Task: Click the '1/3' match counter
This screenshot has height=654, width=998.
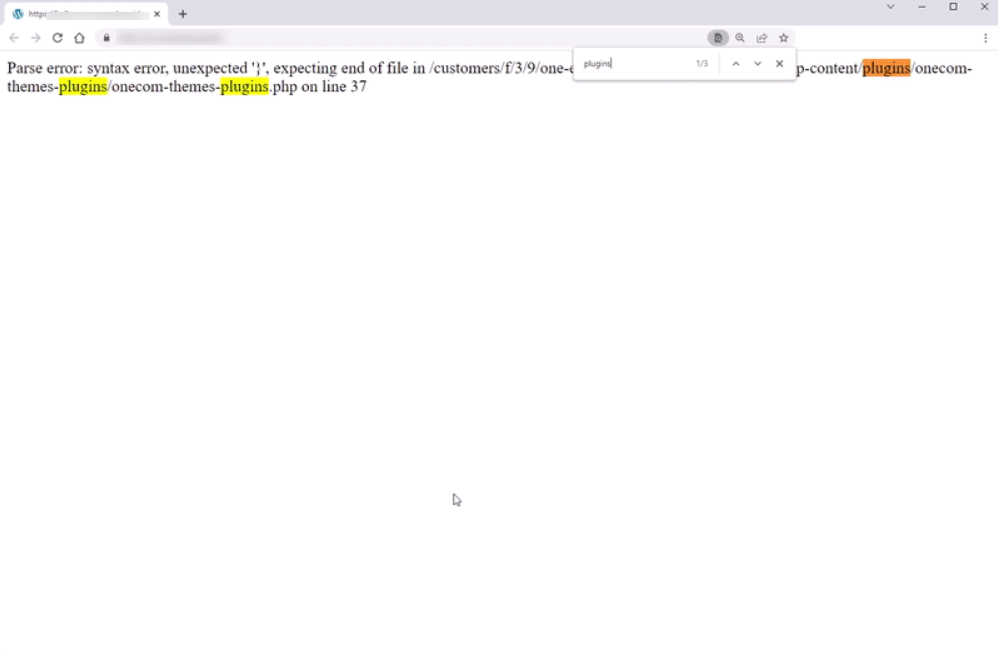Action: 701,64
